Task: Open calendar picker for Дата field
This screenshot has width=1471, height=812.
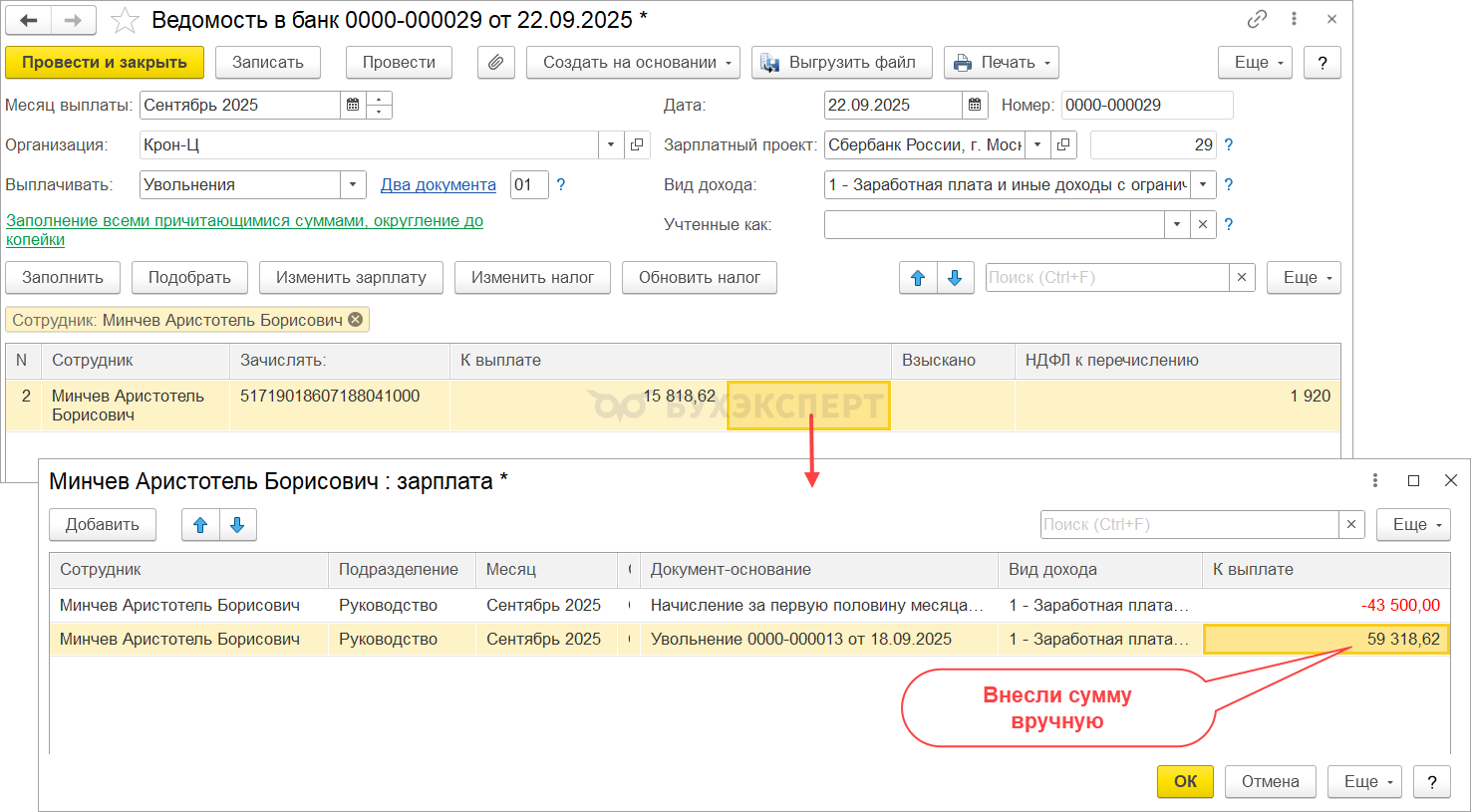Action: [x=975, y=105]
